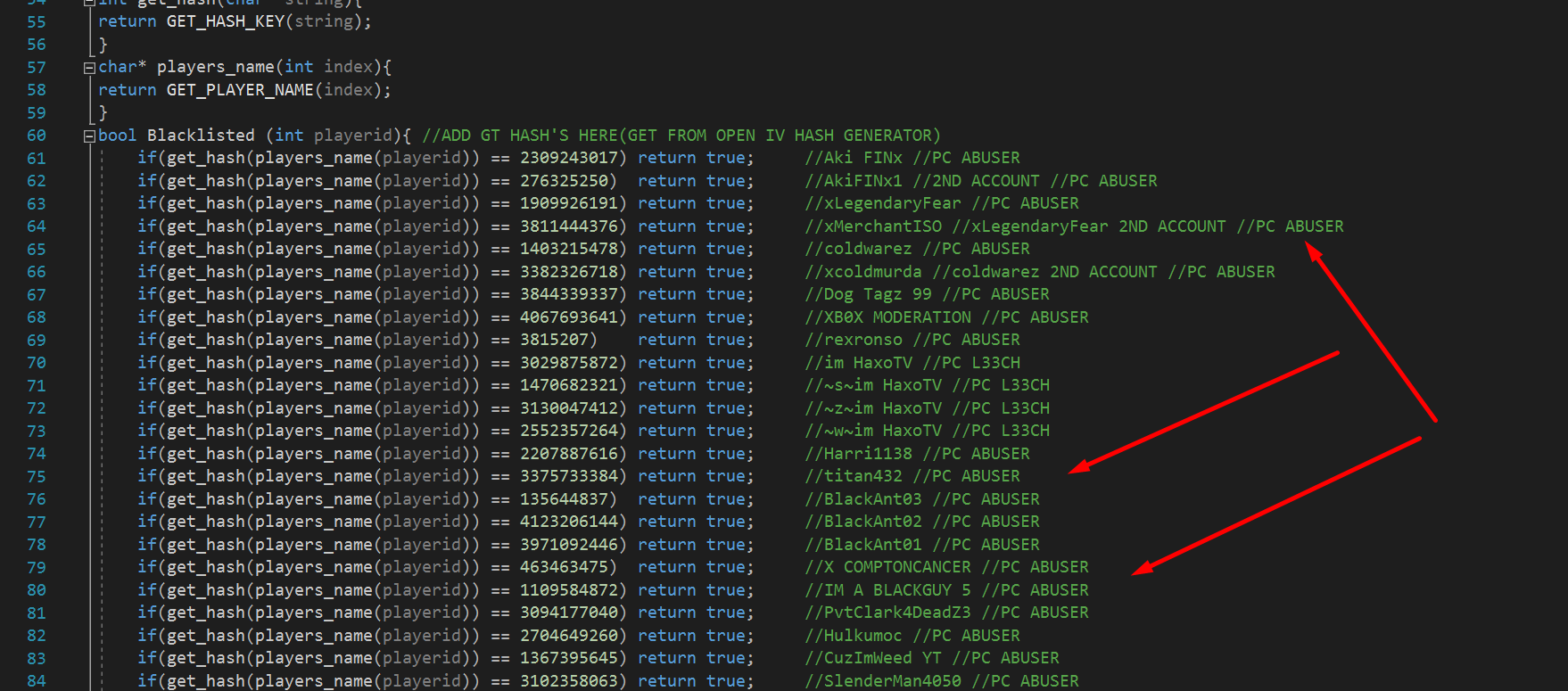The height and width of the screenshot is (691, 1568).
Task: Collapse the players_name function fold marker
Action: tap(89, 68)
